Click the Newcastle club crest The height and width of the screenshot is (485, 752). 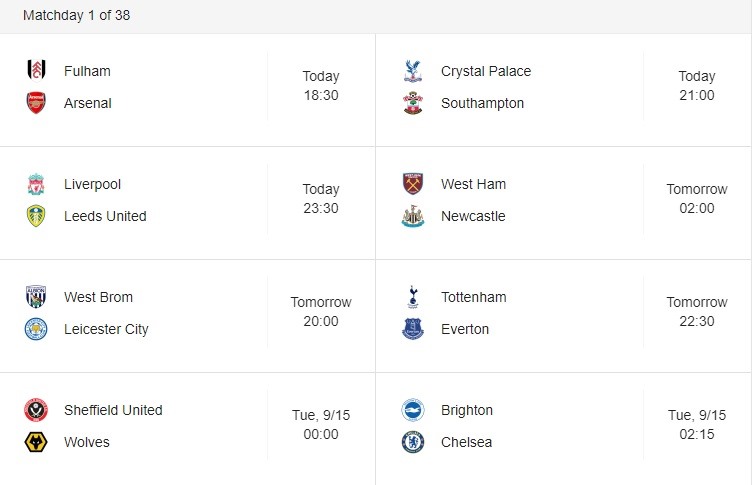[413, 216]
